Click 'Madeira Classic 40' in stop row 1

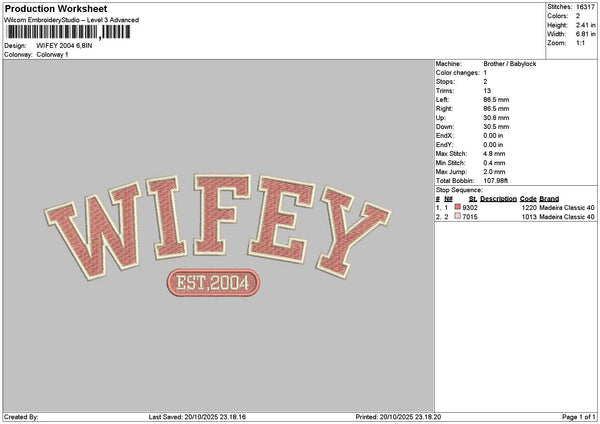[567, 208]
